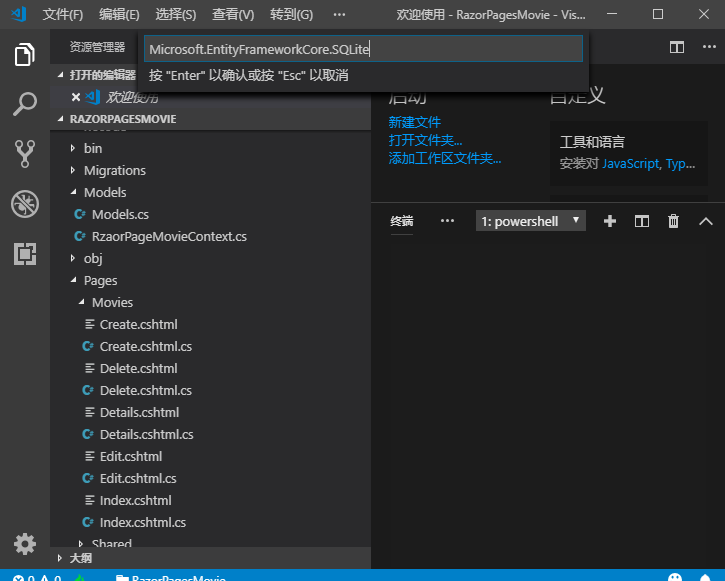
Task: Open the Manage gear menu
Action: (x=25, y=544)
